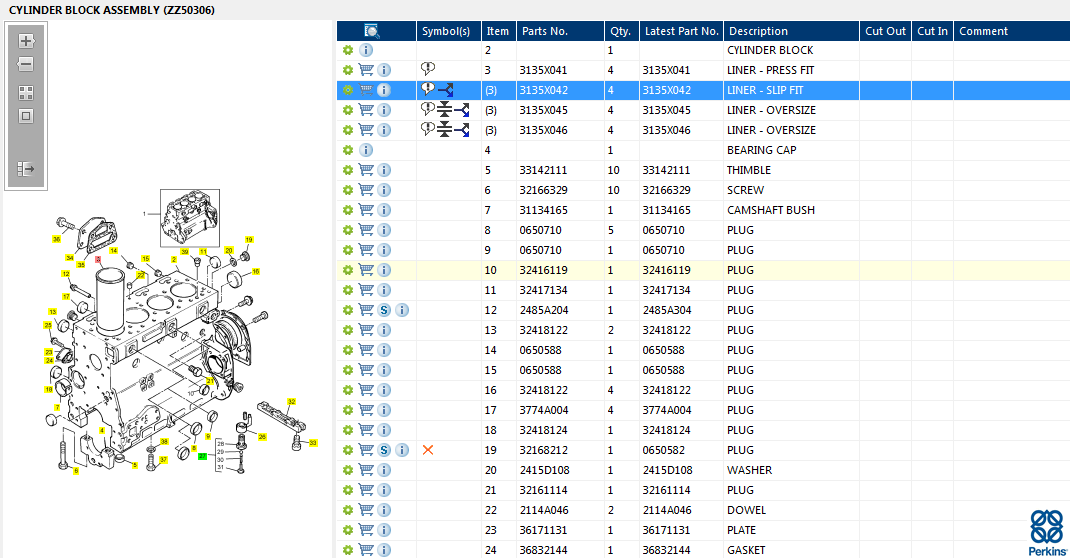Zoom in on the parts diagram
Screen dimensions: 1070x558
(x=26, y=41)
